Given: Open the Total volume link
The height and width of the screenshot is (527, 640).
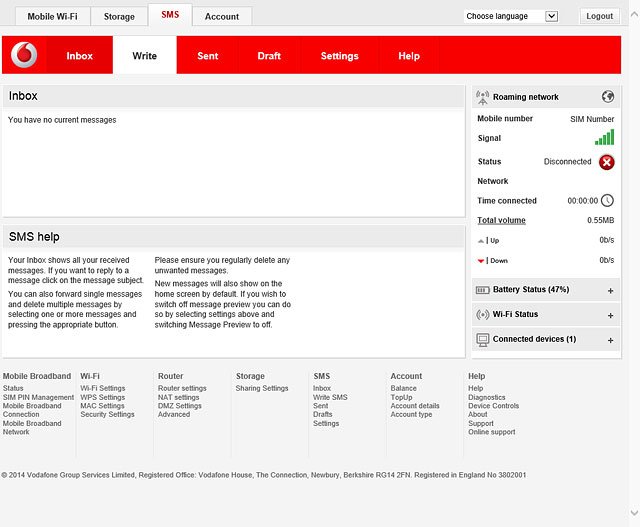Looking at the screenshot, I should pos(501,220).
